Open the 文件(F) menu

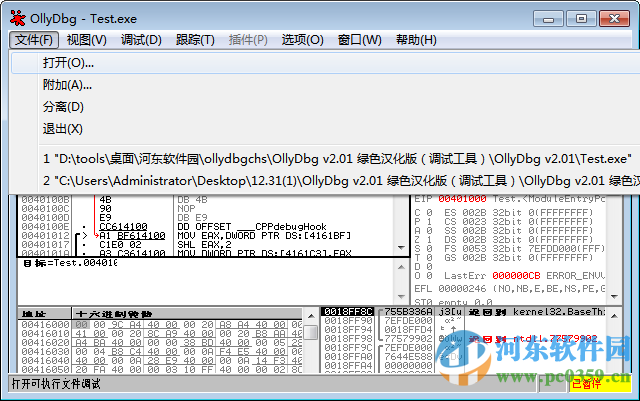click(34, 40)
